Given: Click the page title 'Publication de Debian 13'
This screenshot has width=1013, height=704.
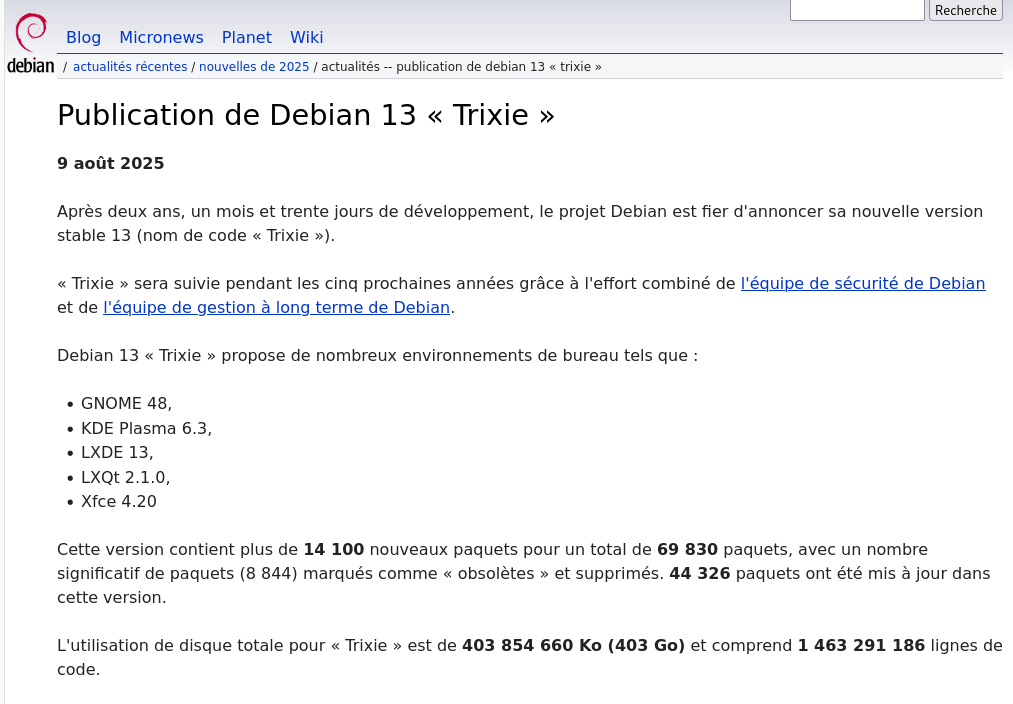Looking at the screenshot, I should (x=306, y=115).
